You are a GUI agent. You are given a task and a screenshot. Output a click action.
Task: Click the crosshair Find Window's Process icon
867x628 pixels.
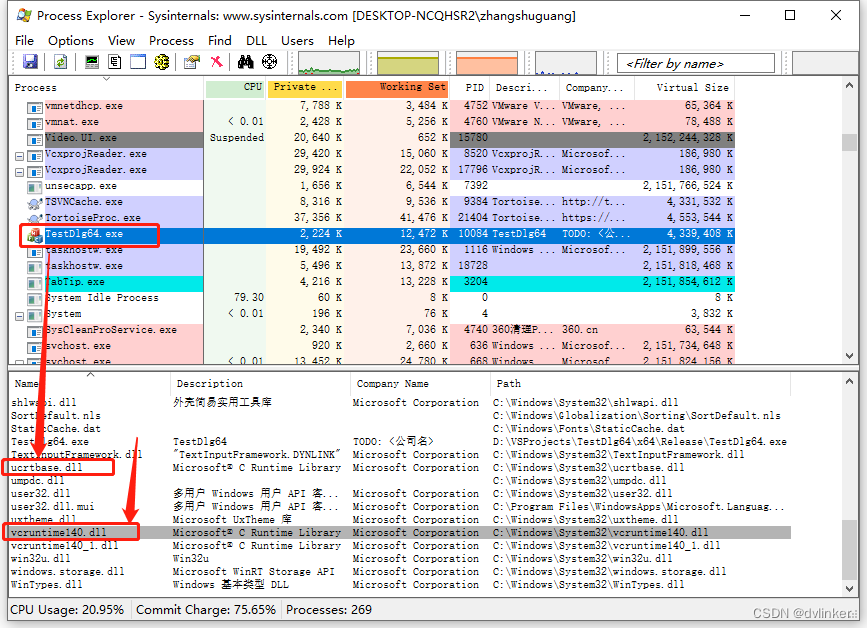point(268,62)
